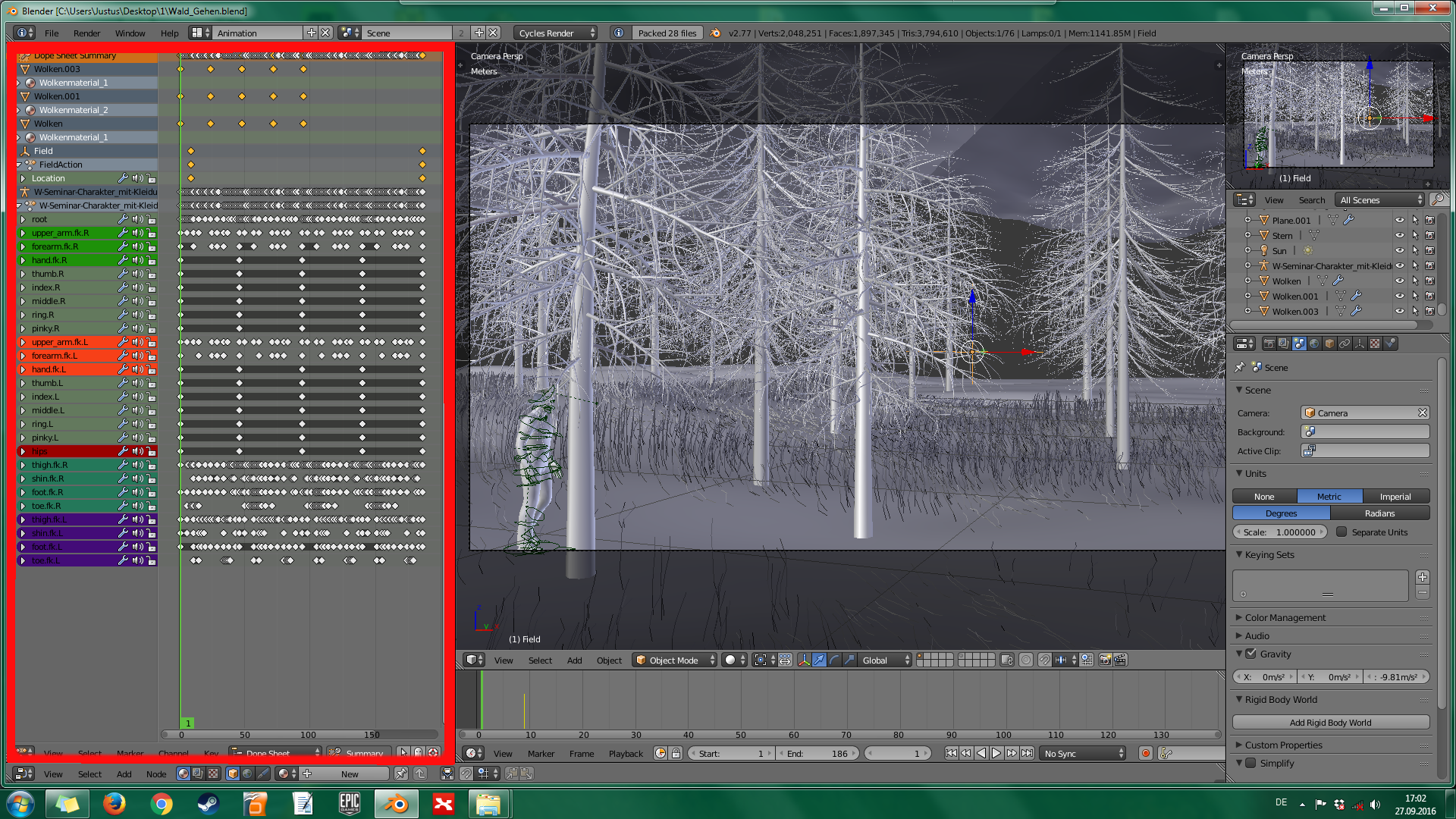Enable Separate Units checkbox
The width and height of the screenshot is (1456, 819).
pyautogui.click(x=1341, y=532)
